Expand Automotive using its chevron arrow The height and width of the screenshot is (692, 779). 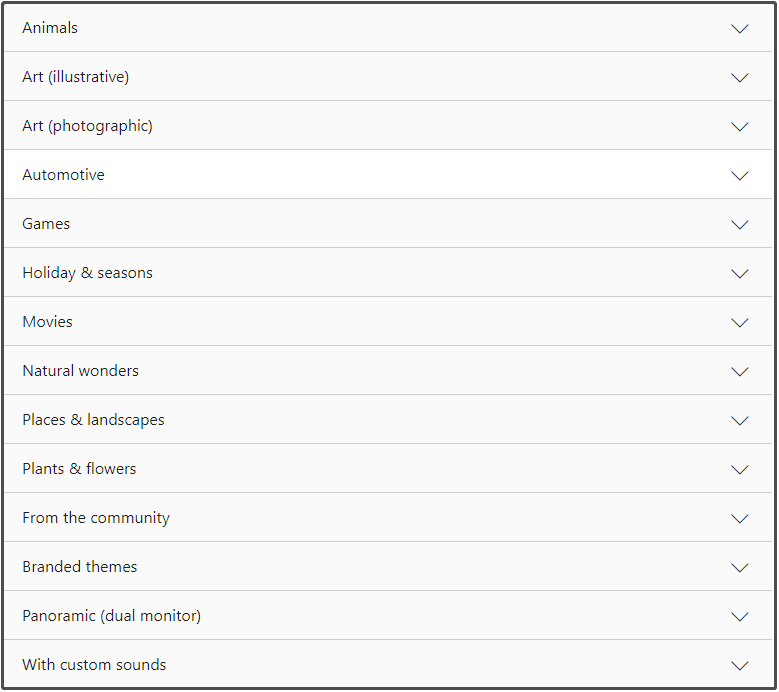tap(739, 176)
